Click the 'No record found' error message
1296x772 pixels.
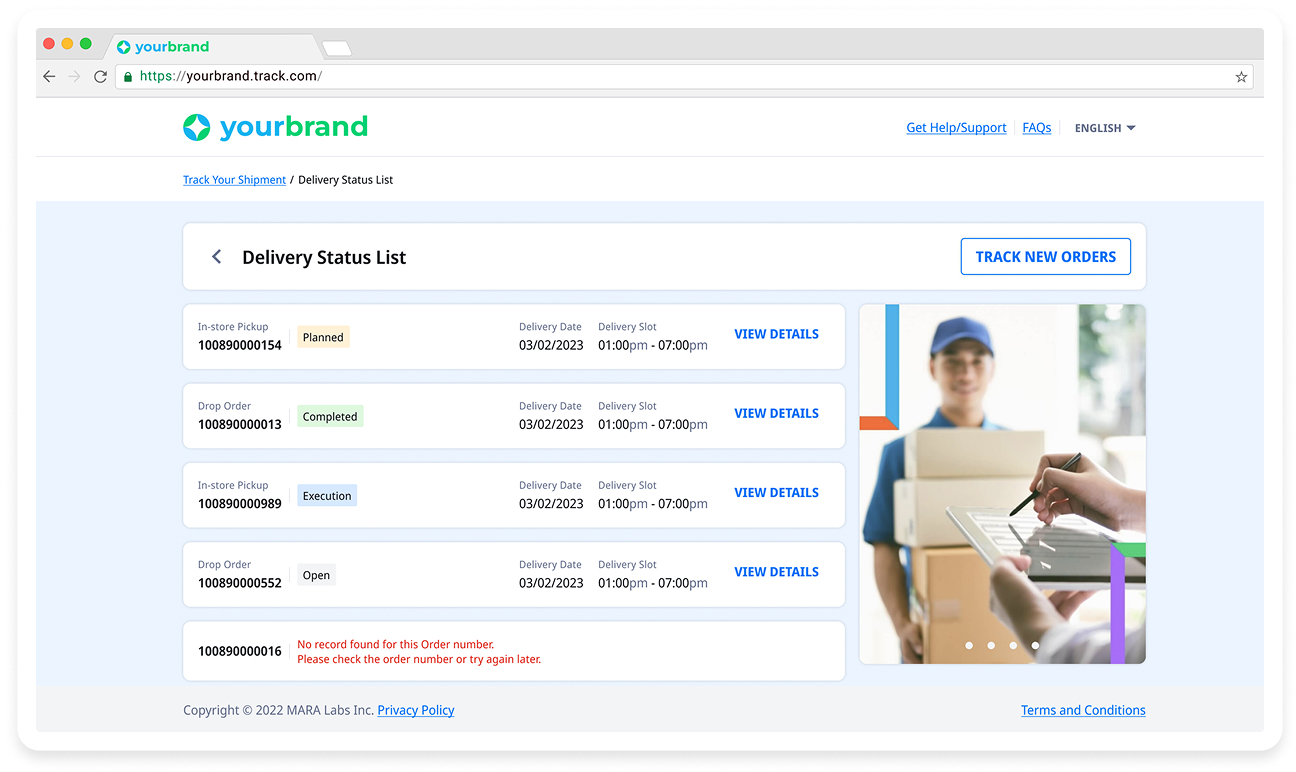click(x=419, y=652)
